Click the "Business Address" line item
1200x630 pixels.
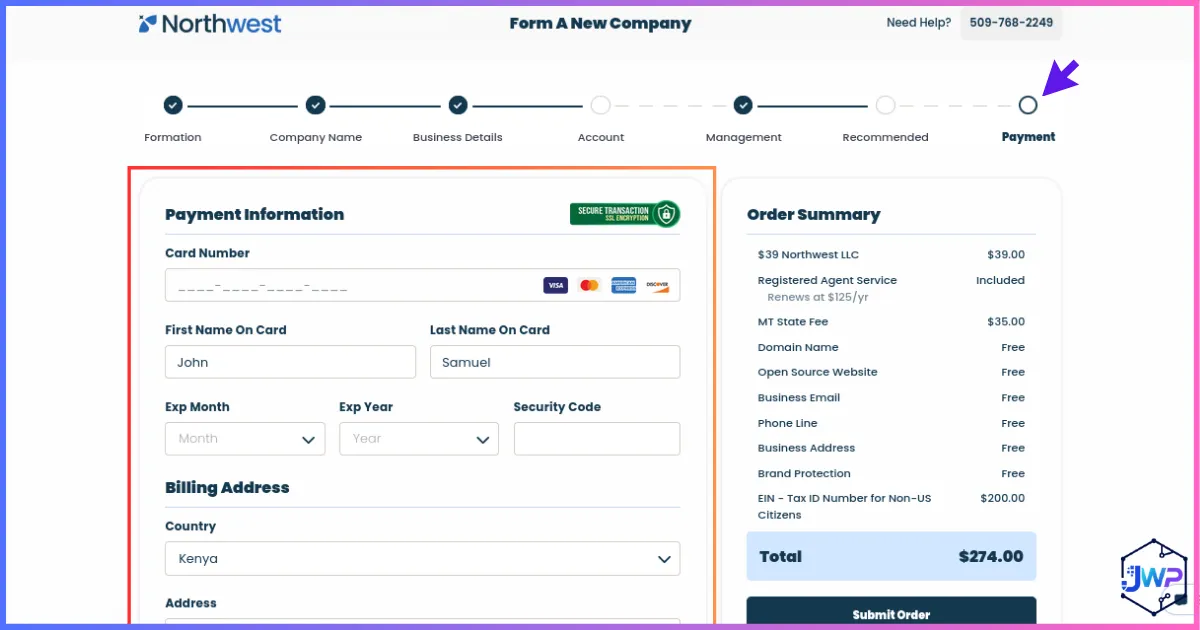[x=806, y=448]
